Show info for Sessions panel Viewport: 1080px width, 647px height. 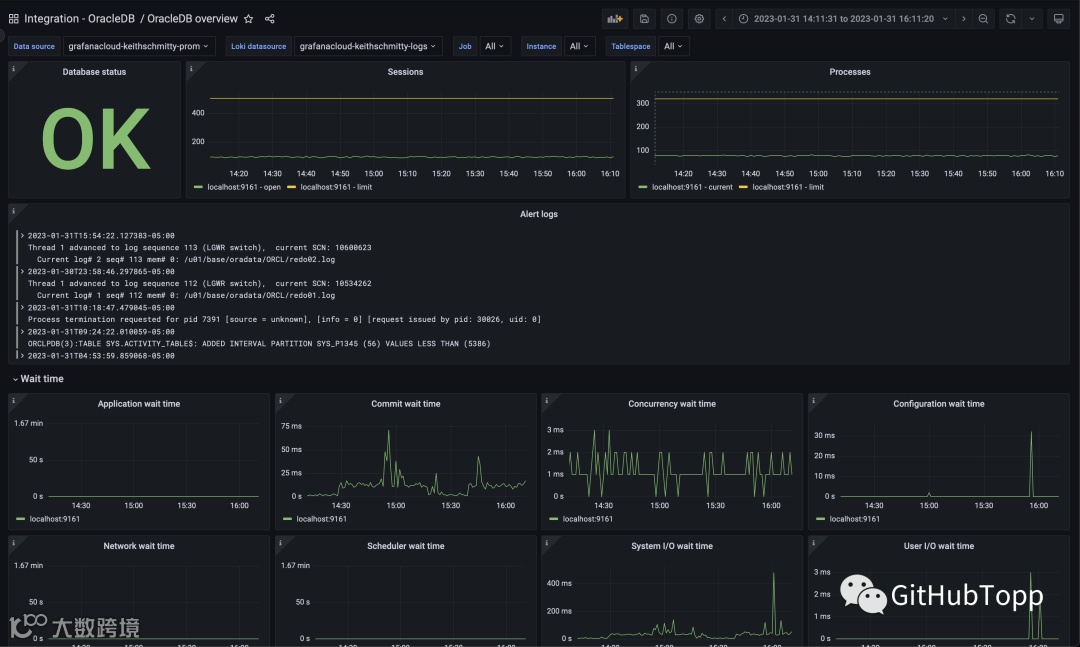[x=191, y=68]
